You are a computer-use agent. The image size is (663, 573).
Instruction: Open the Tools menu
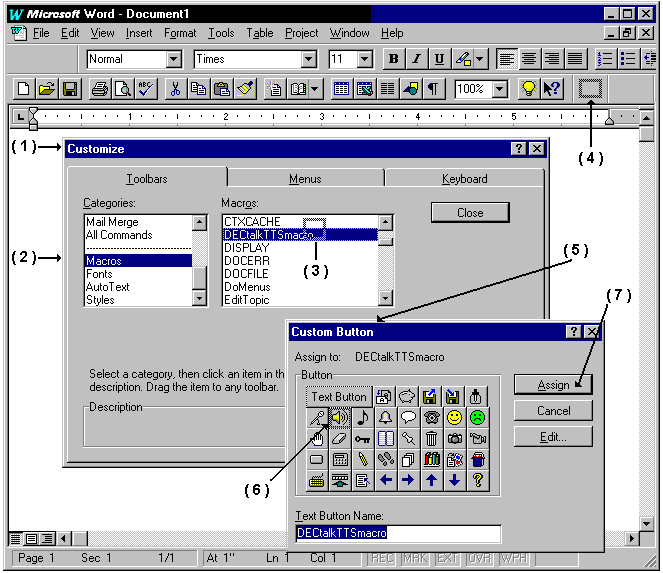pyautogui.click(x=221, y=33)
